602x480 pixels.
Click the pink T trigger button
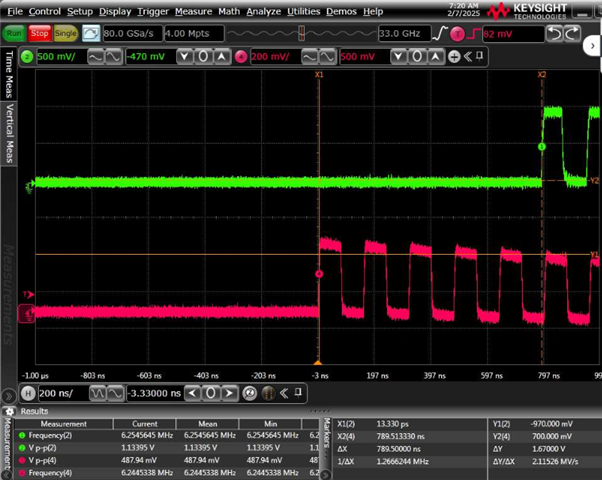[x=457, y=34]
